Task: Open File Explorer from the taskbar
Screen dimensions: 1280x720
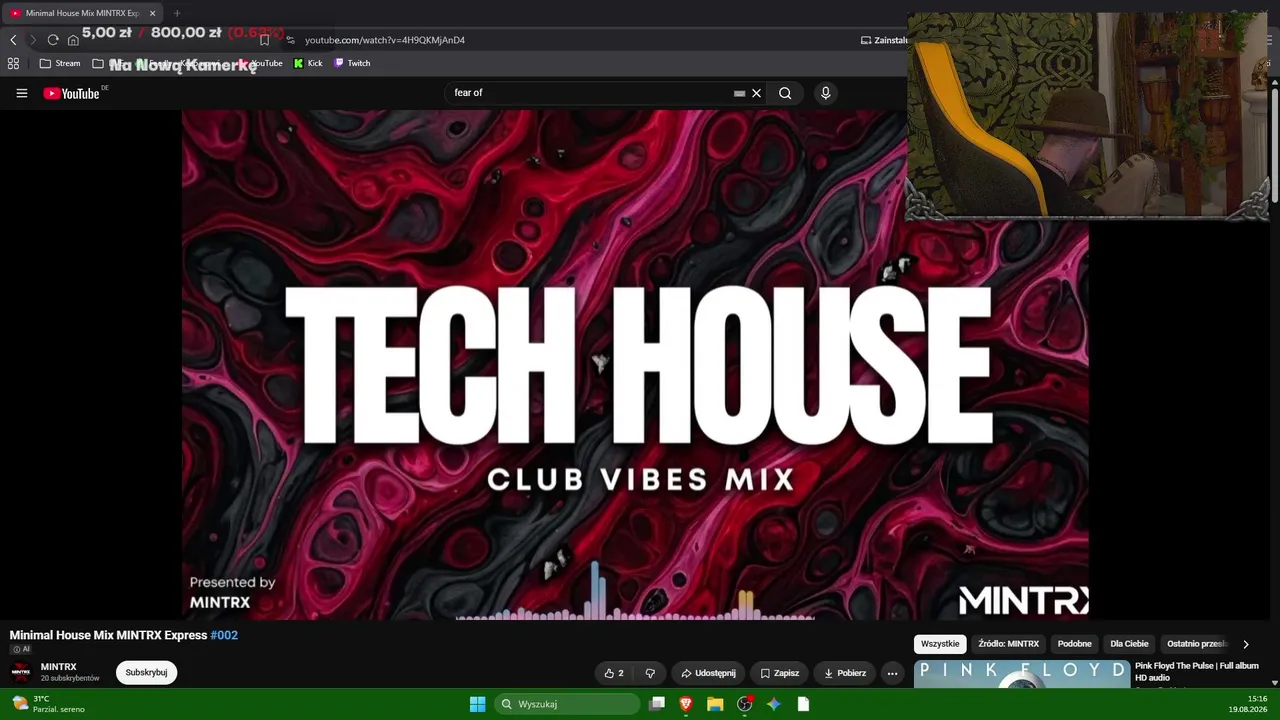Action: [715, 704]
